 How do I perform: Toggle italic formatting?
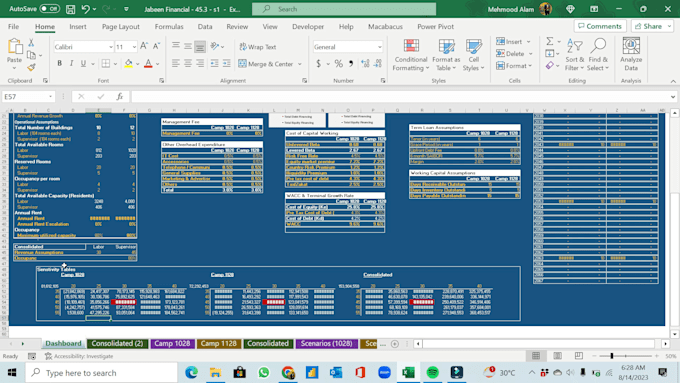point(71,64)
